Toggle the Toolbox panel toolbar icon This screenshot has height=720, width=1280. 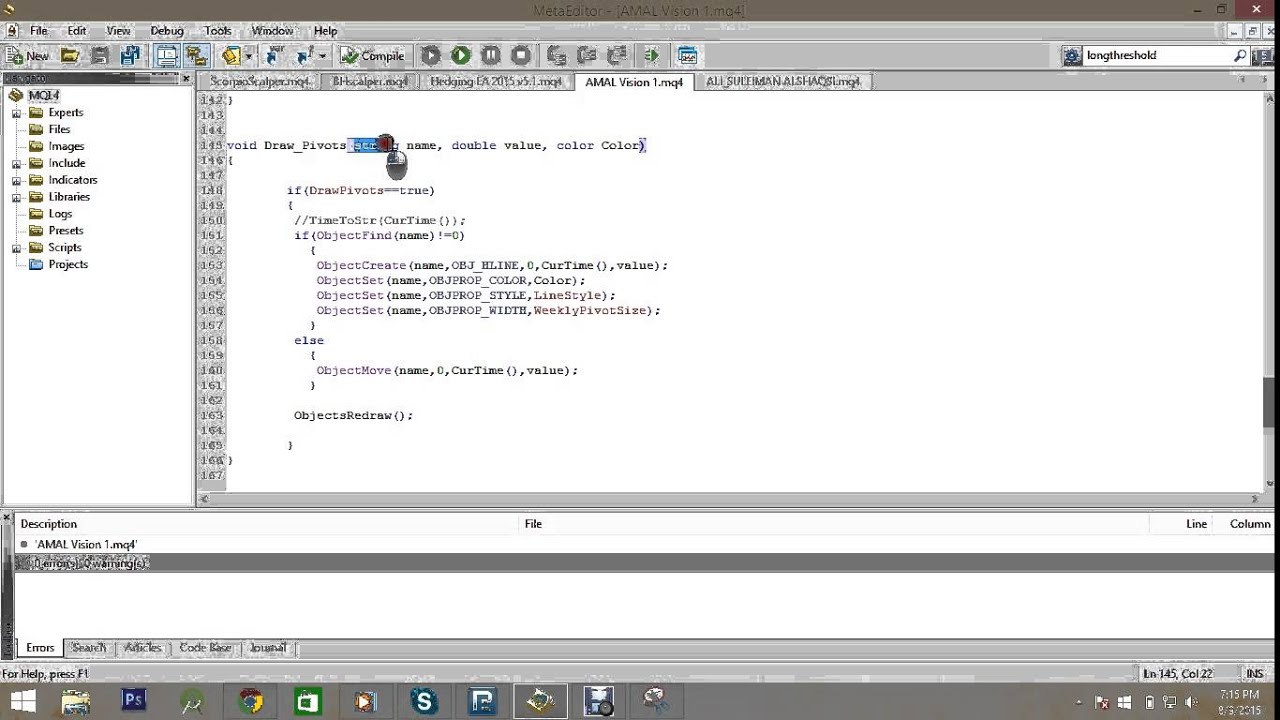(x=196, y=56)
